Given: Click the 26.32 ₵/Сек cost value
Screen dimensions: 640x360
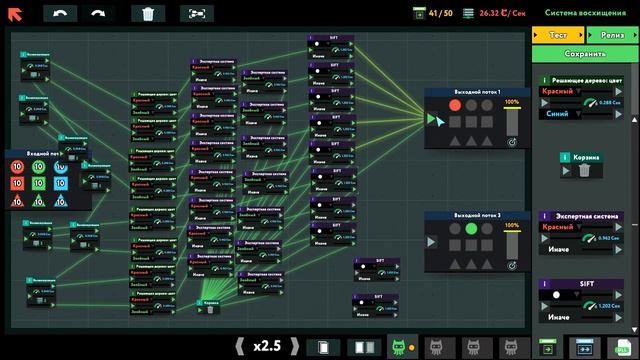Looking at the screenshot, I should click(x=502, y=13).
